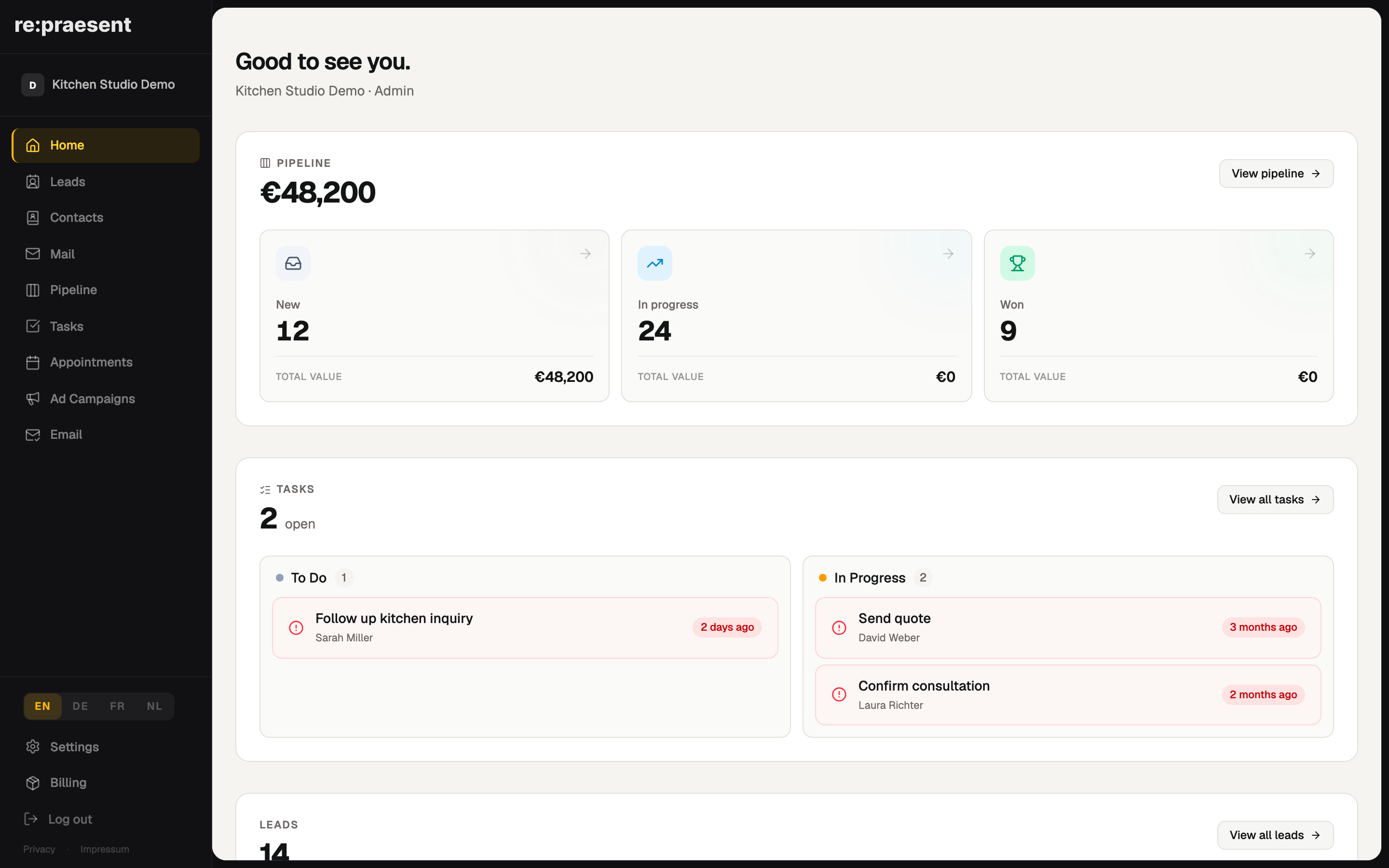Click the Billing box icon
Viewport: 1389px width, 868px height.
coord(33,783)
